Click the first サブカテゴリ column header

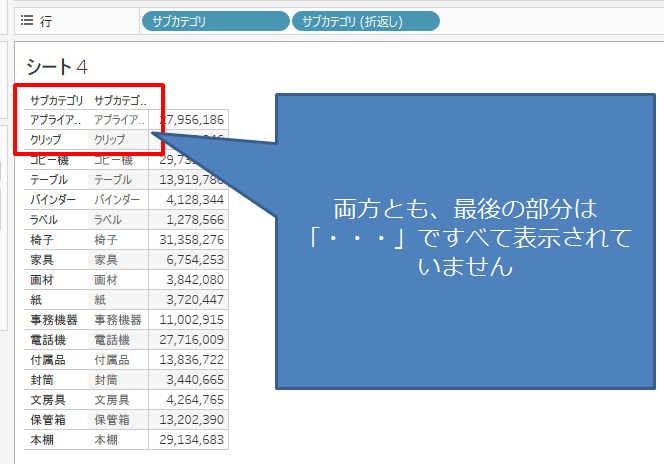click(x=56, y=100)
